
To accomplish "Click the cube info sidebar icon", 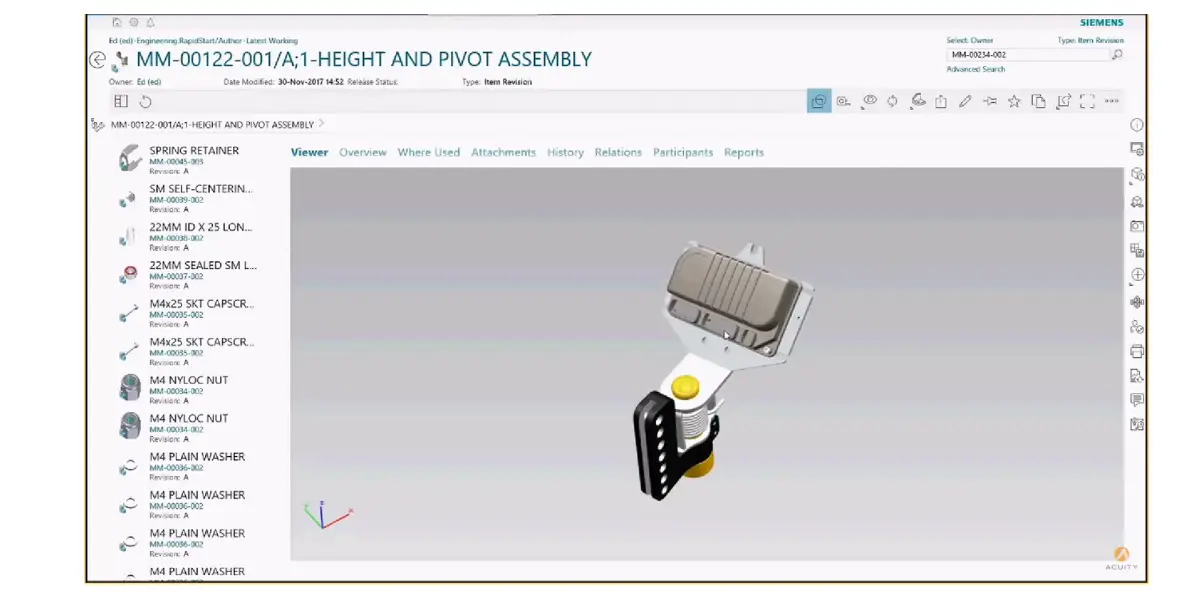I will [1137, 174].
